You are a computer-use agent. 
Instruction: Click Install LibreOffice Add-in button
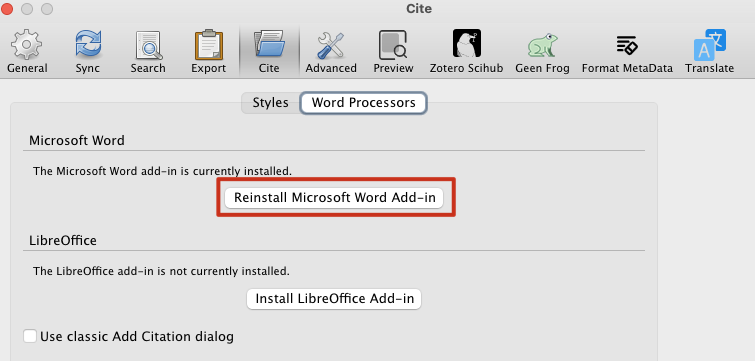click(334, 298)
